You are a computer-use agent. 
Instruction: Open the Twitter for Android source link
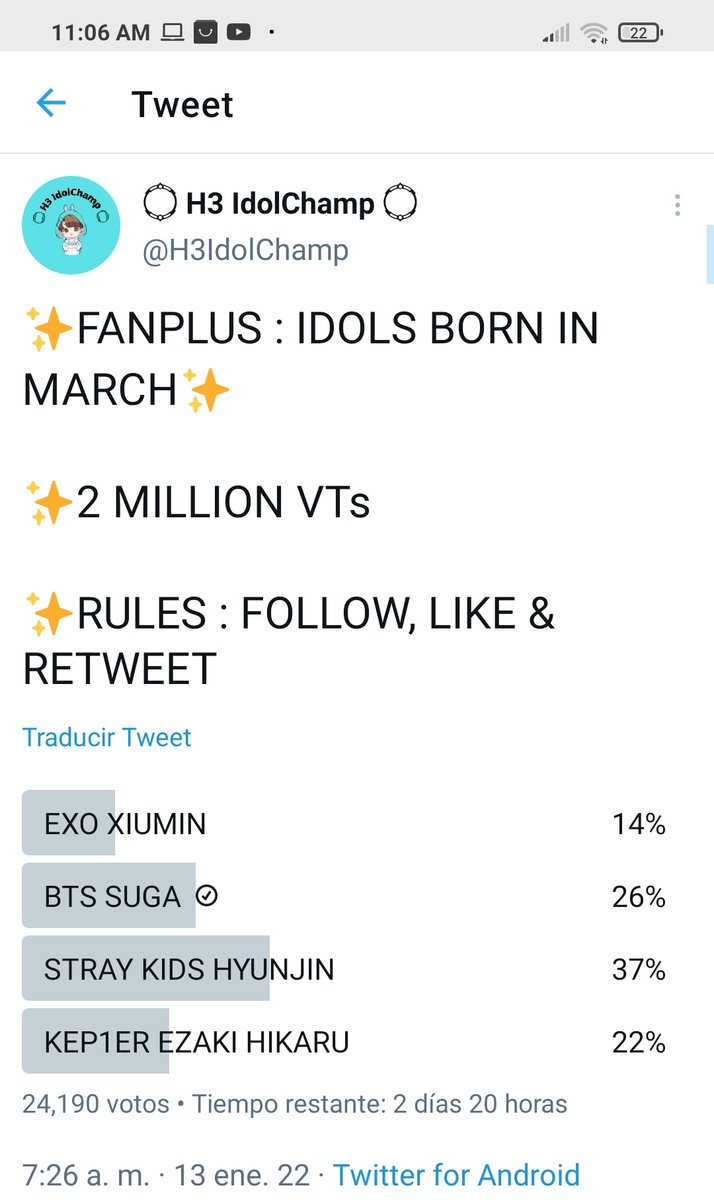[x=456, y=1174]
